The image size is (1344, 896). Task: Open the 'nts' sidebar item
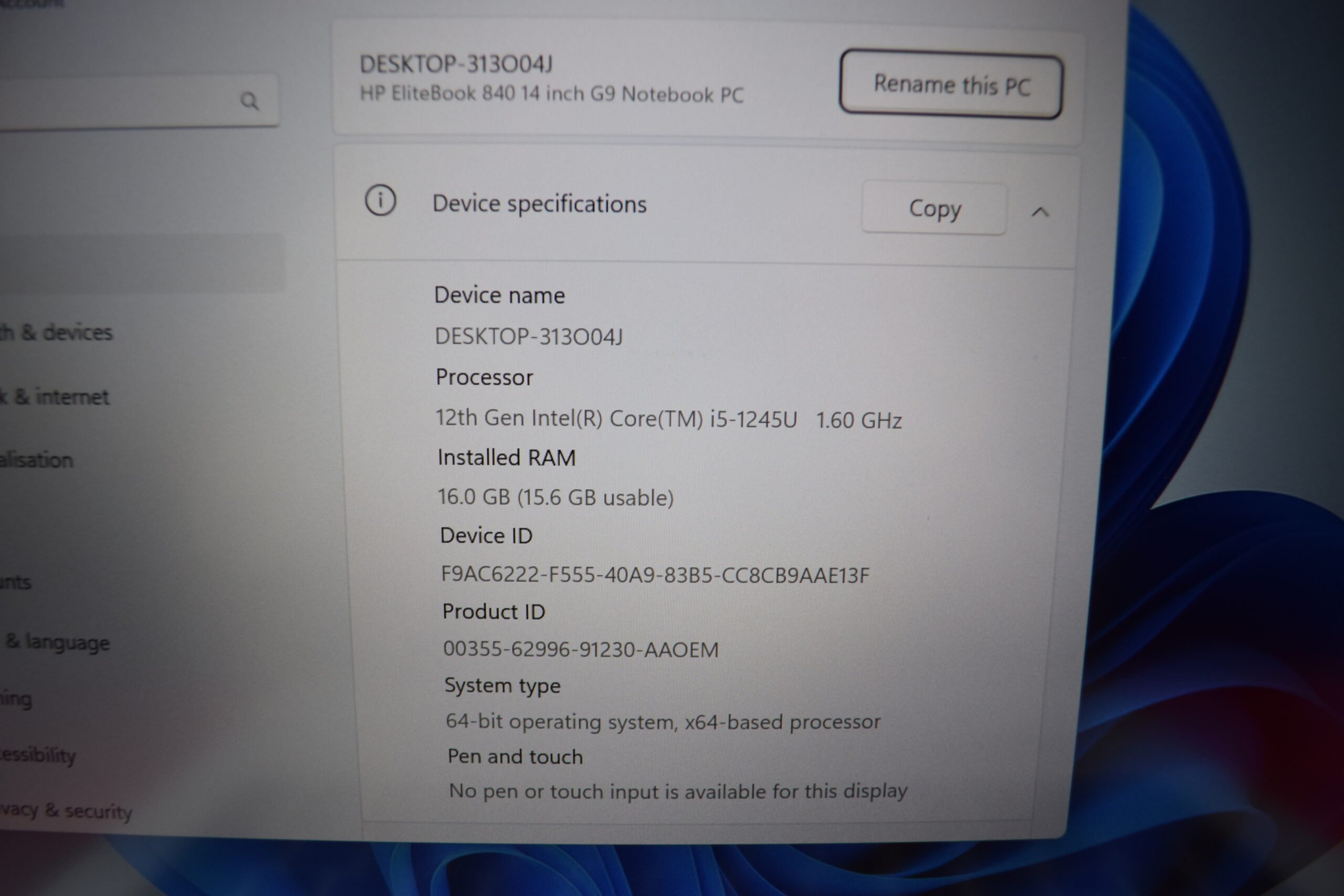pos(15,582)
